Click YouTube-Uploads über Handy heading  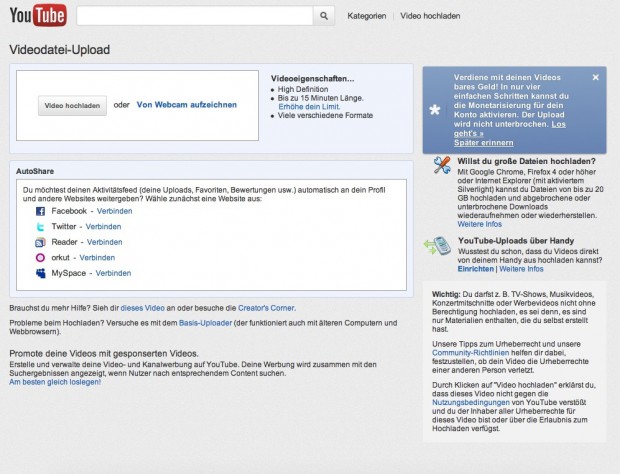click(516, 241)
